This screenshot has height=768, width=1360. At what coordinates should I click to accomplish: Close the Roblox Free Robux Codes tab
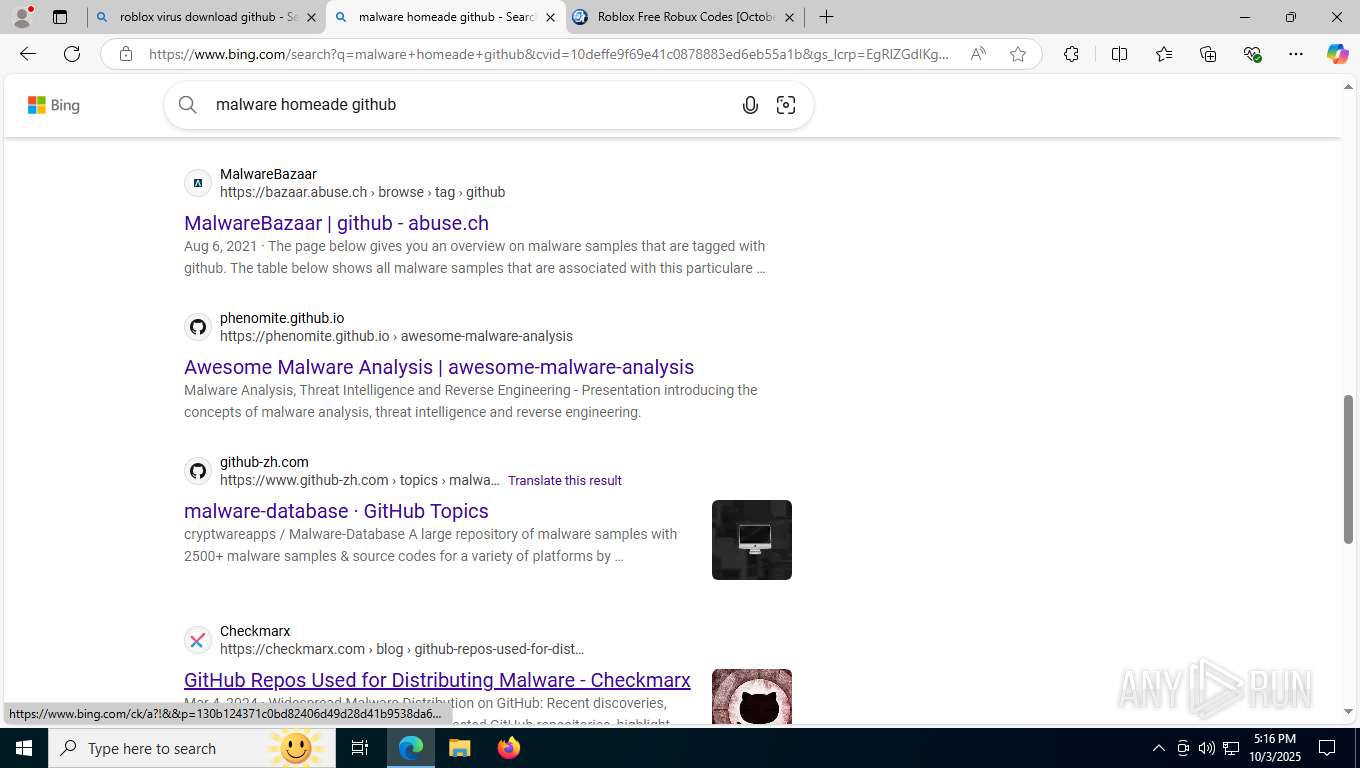789,17
